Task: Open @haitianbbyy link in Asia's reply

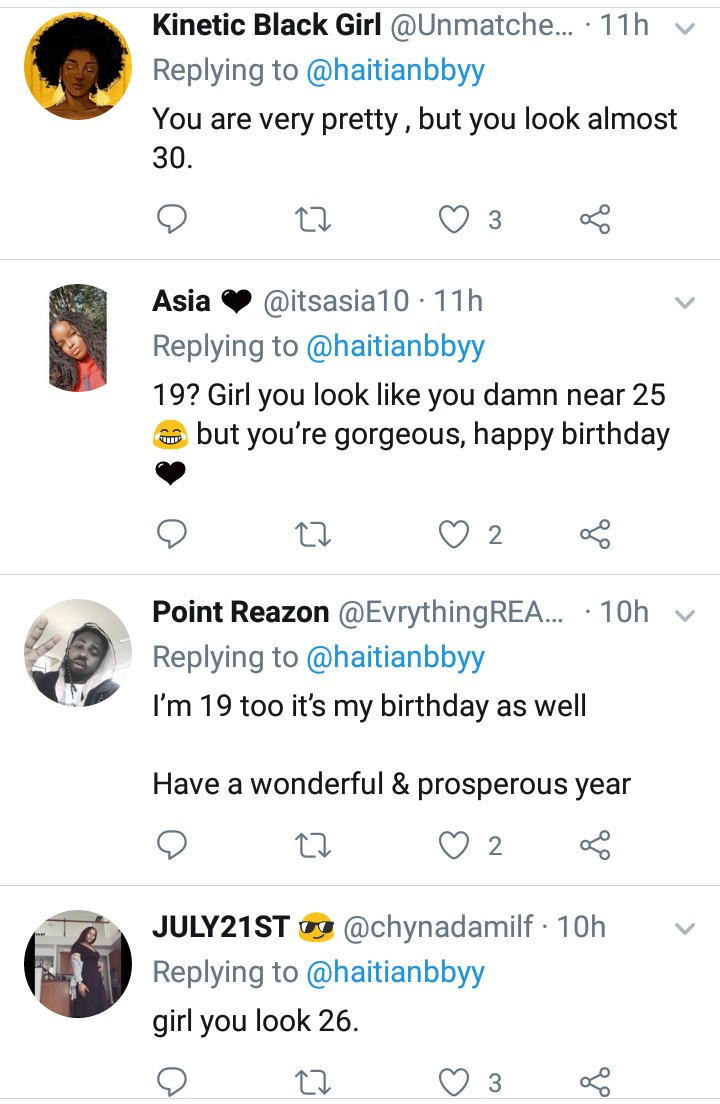Action: coord(395,346)
